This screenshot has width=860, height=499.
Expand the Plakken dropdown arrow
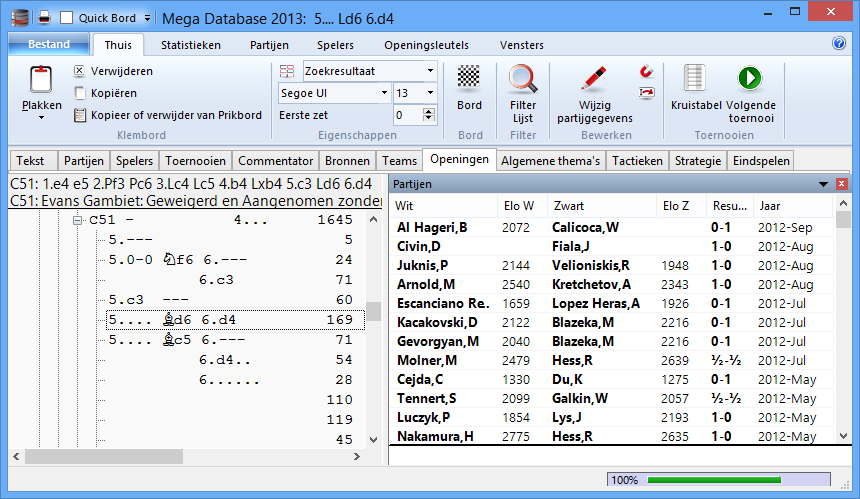[x=41, y=117]
